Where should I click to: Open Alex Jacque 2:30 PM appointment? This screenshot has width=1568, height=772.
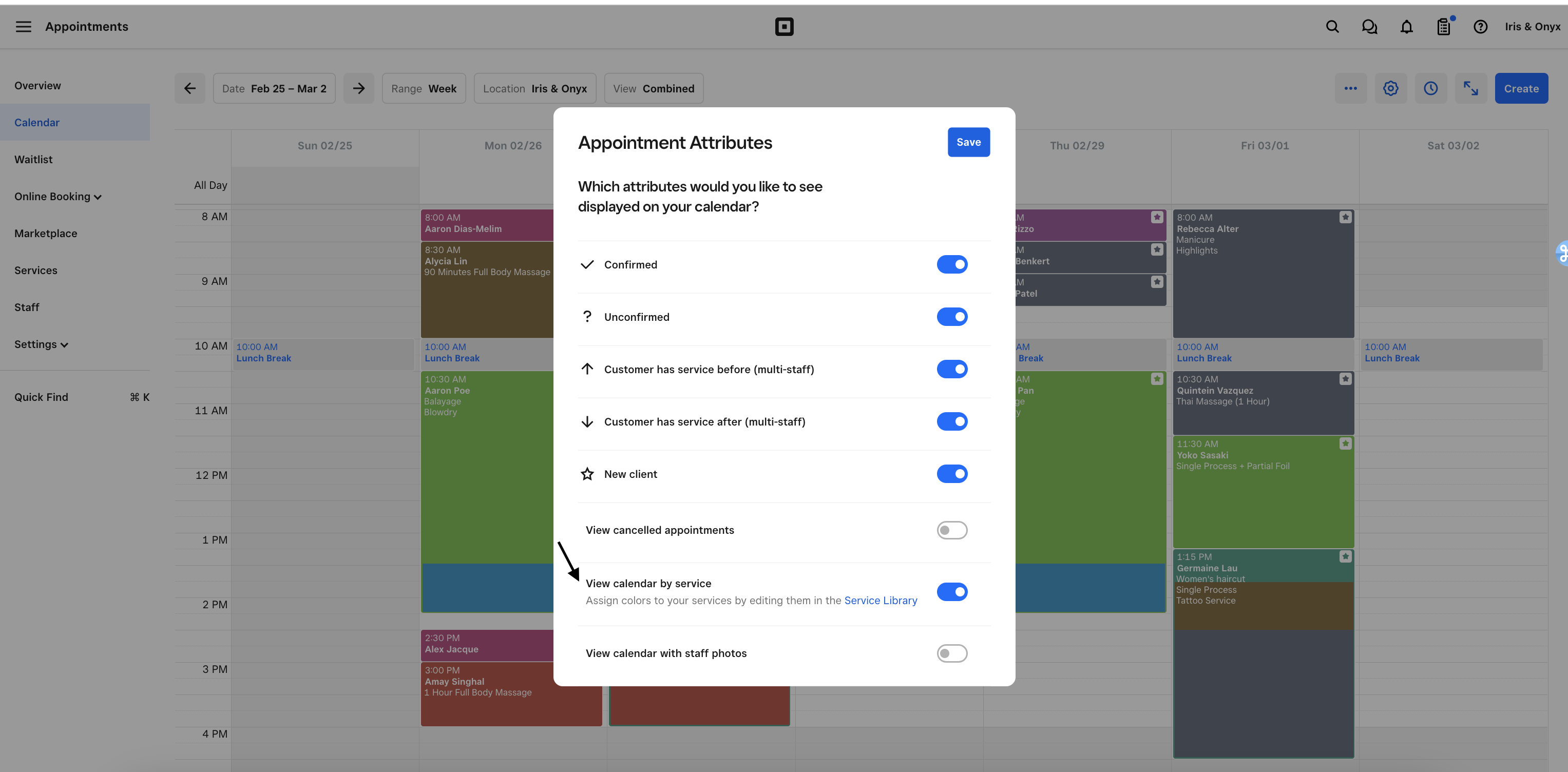click(487, 645)
